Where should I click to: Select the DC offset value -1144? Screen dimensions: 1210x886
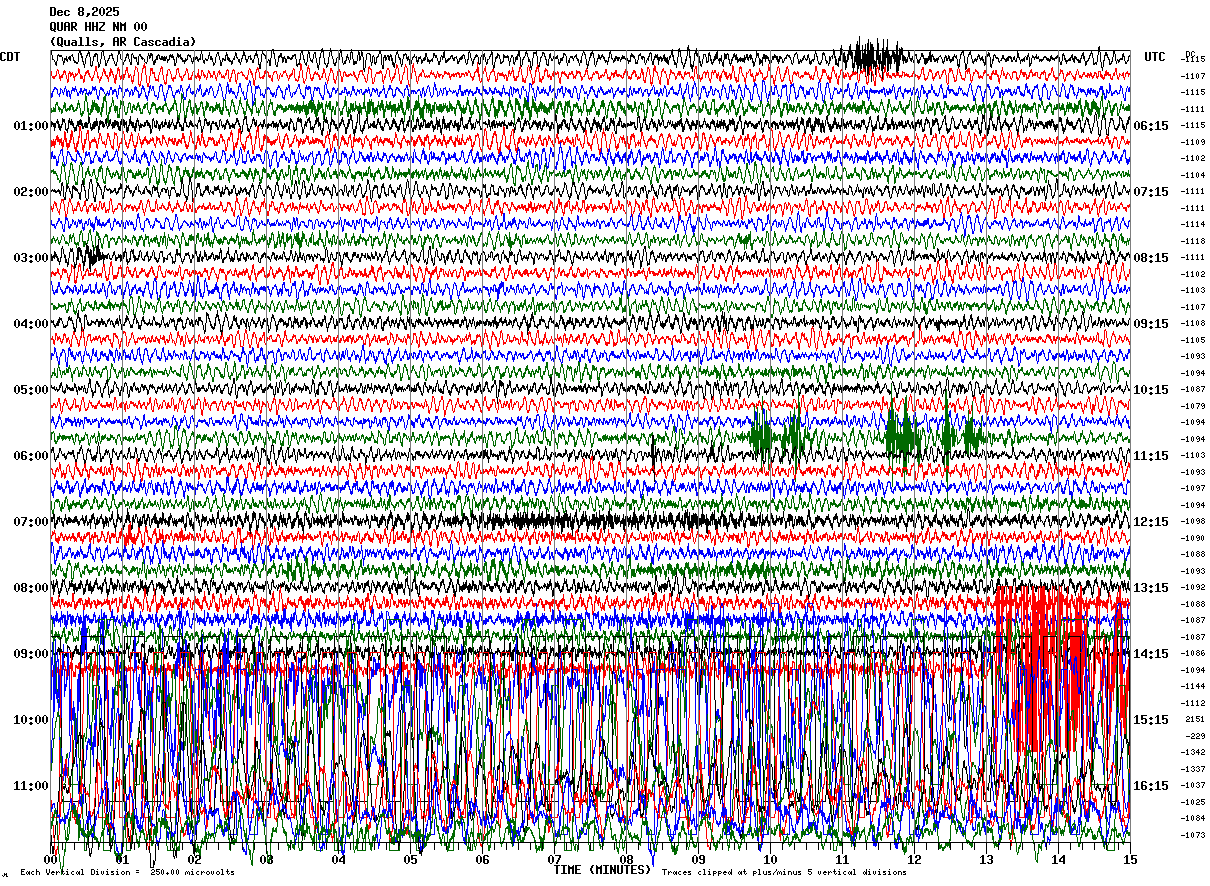[1194, 687]
